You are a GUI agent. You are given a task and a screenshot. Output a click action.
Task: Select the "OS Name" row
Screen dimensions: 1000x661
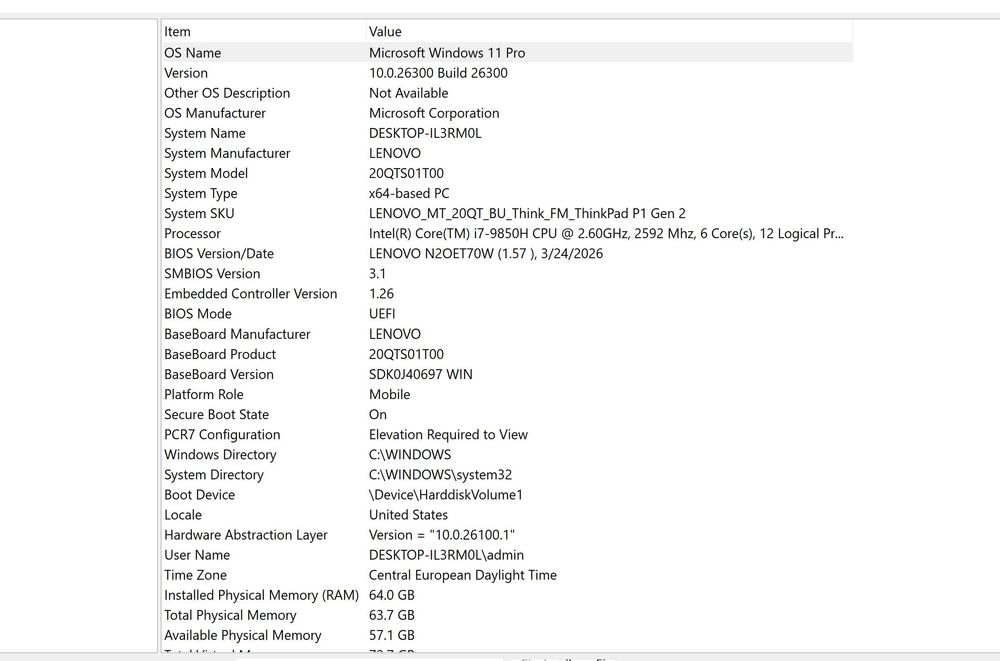tap(507, 52)
